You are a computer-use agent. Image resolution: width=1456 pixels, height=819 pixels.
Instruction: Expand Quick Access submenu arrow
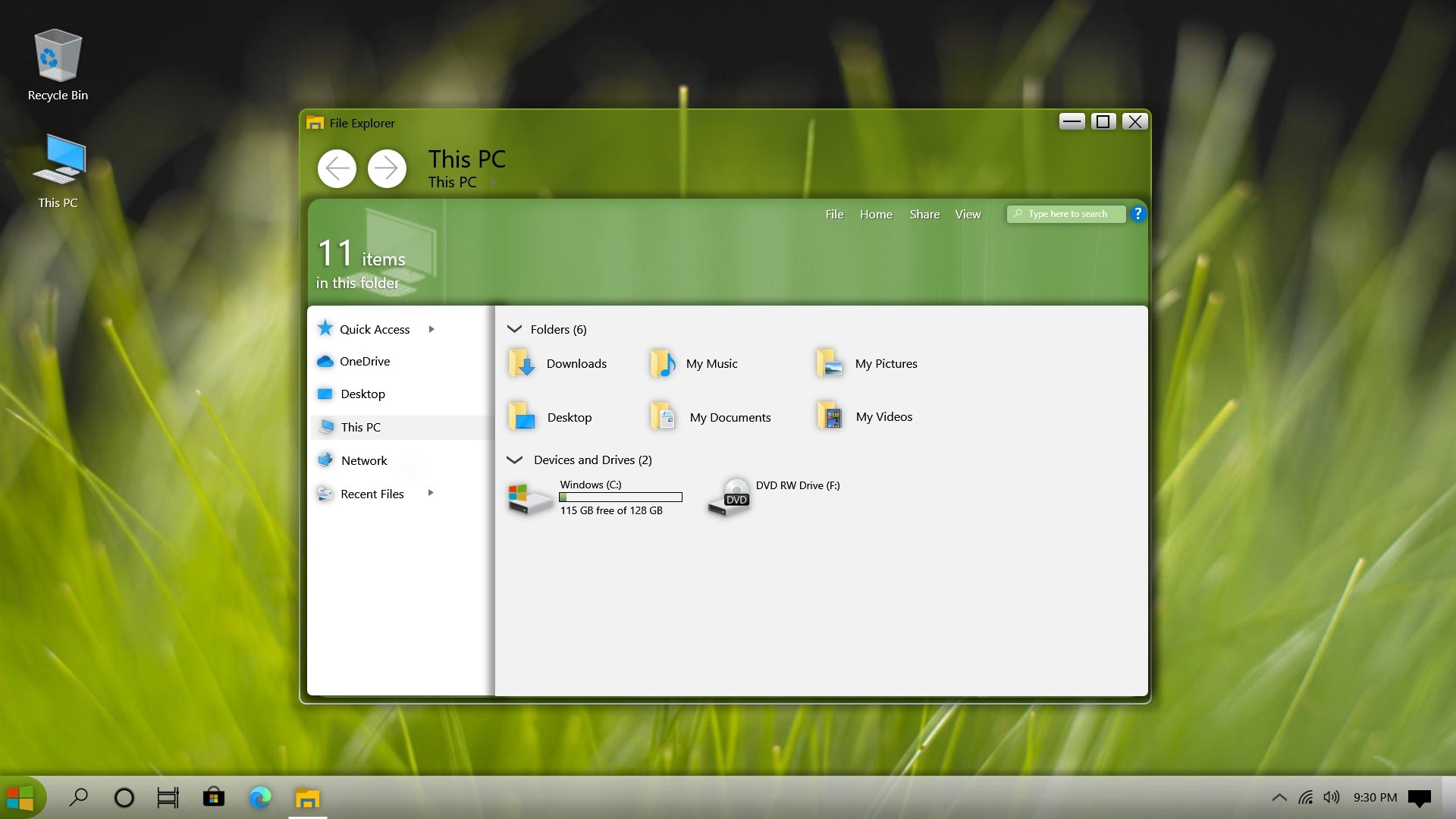point(431,329)
